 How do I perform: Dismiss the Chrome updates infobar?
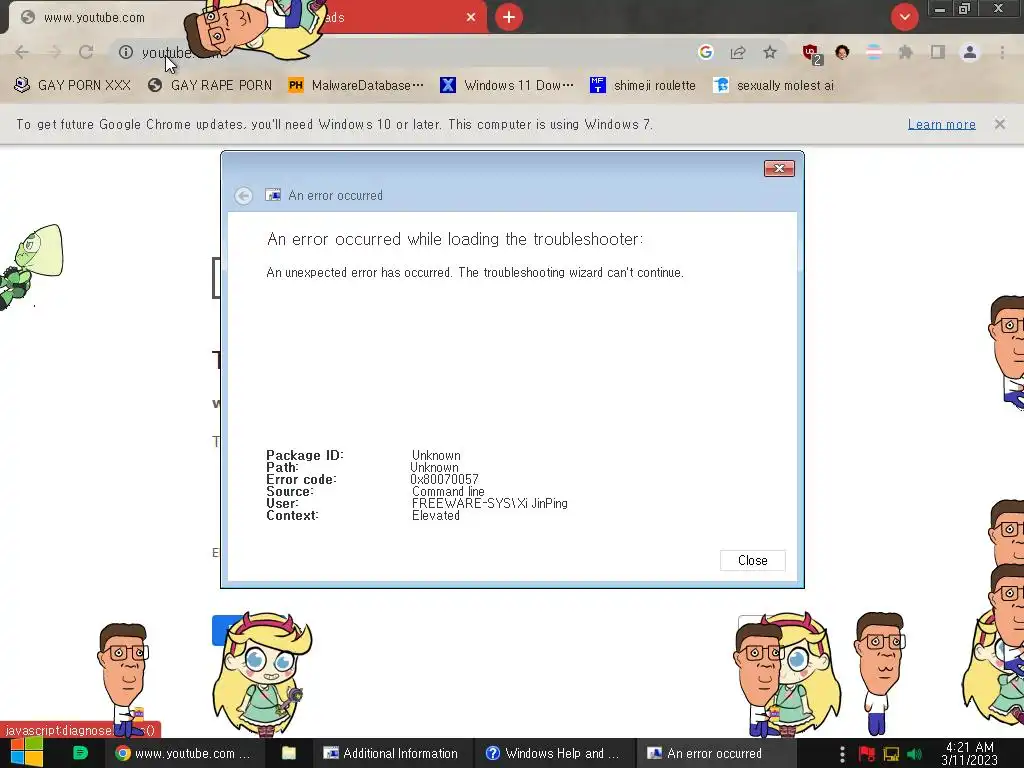click(1000, 124)
